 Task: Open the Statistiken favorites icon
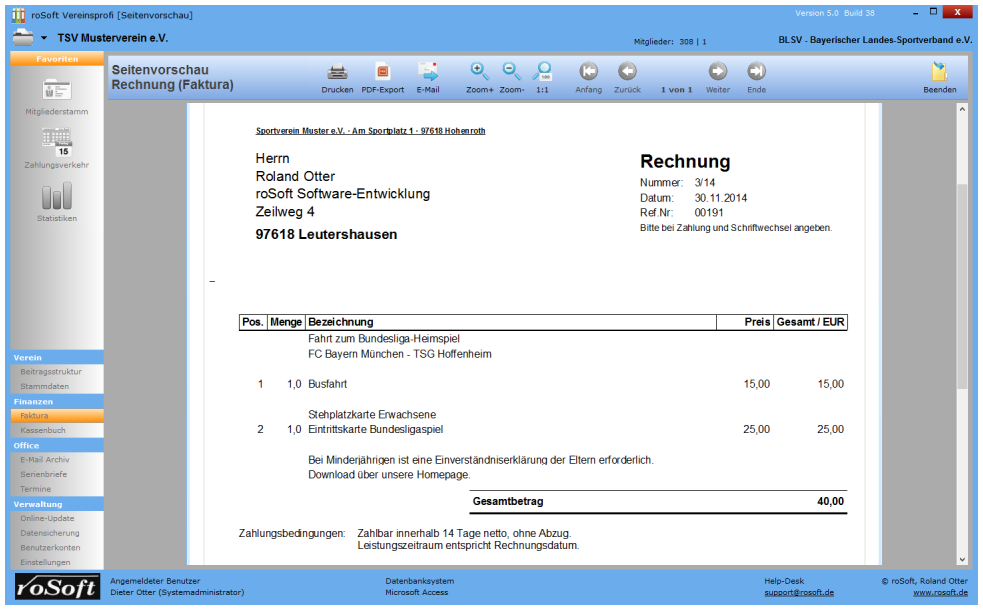(56, 197)
